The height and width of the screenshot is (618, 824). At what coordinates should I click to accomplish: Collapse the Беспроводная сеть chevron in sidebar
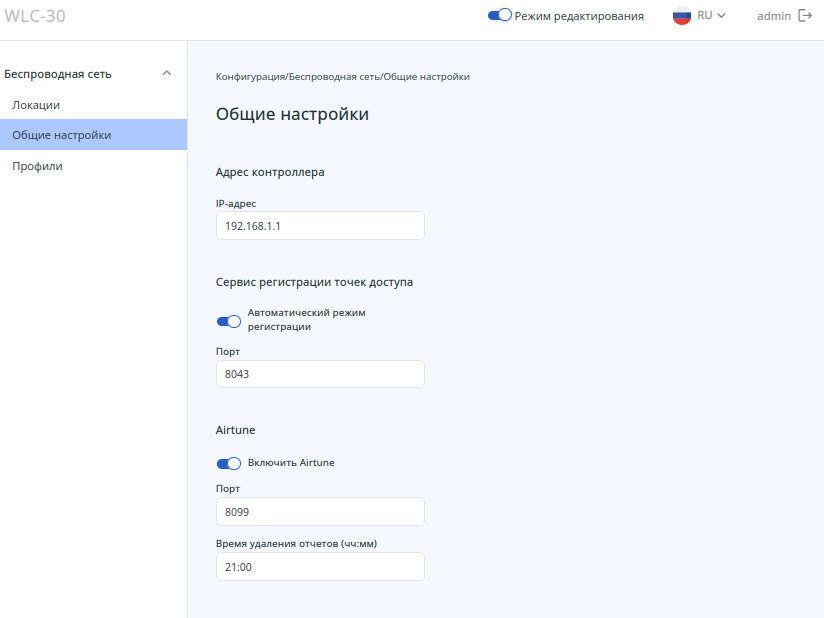click(167, 73)
